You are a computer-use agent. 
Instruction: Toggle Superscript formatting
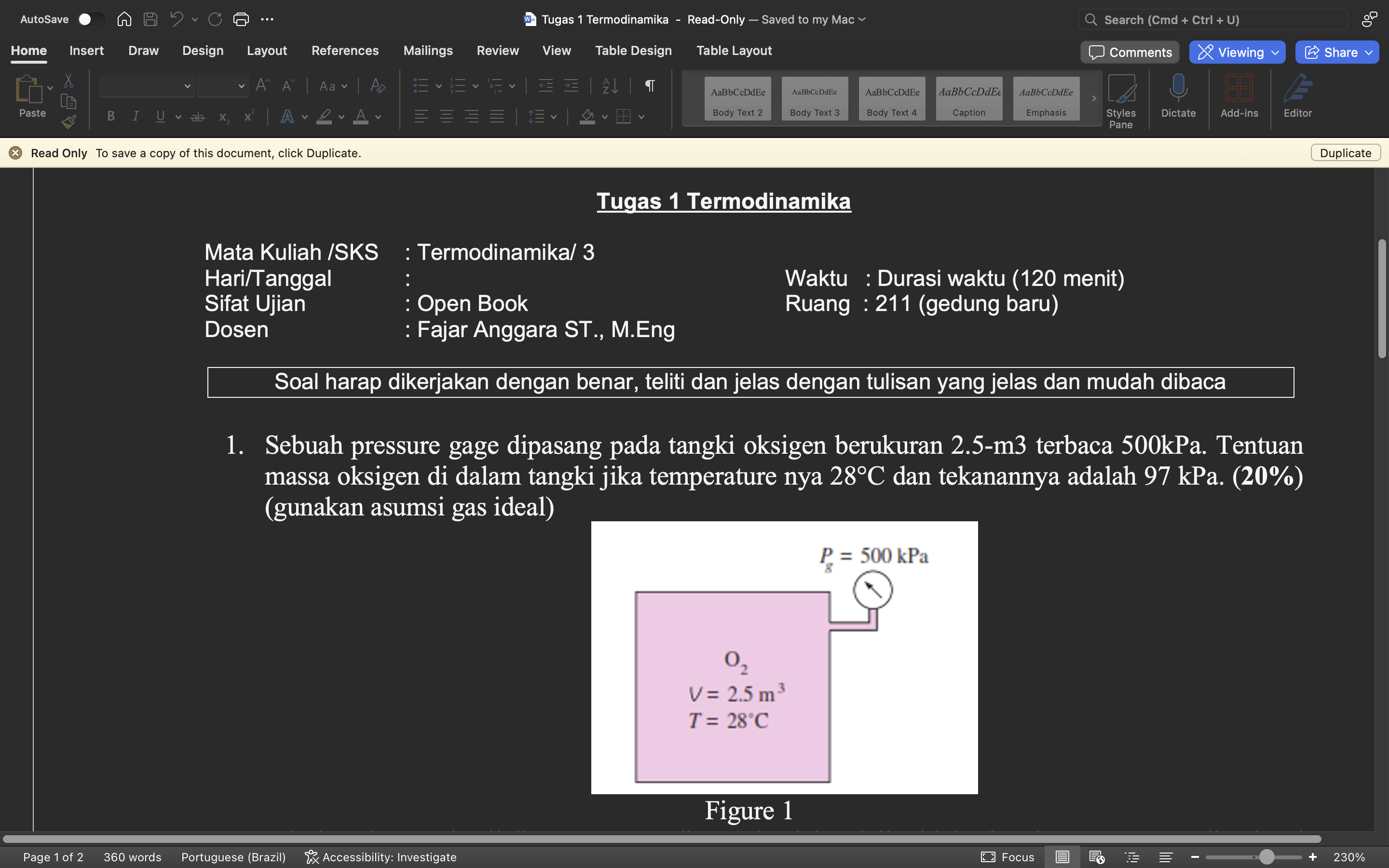point(248,117)
